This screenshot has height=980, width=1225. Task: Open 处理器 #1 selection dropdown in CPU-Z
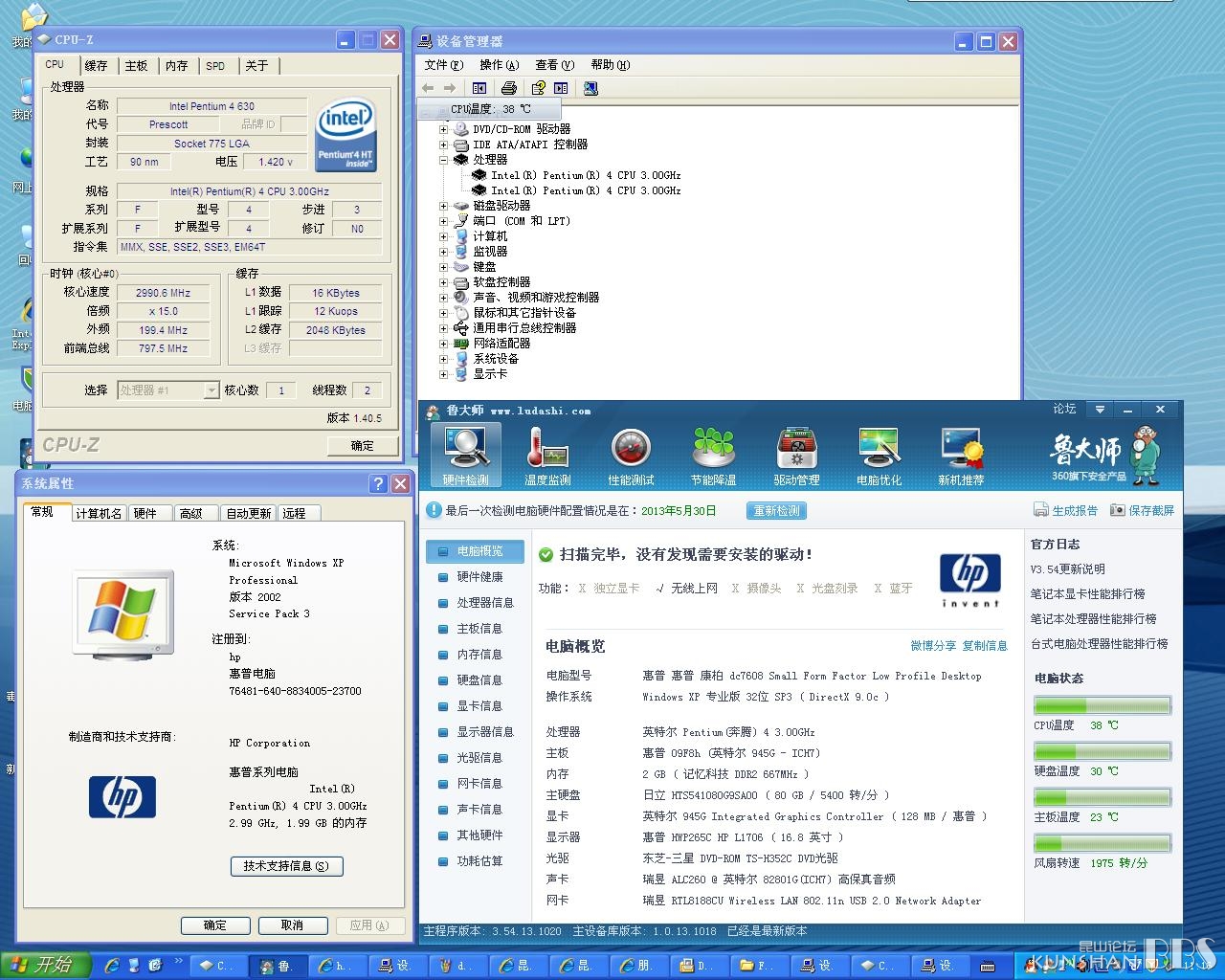point(212,390)
